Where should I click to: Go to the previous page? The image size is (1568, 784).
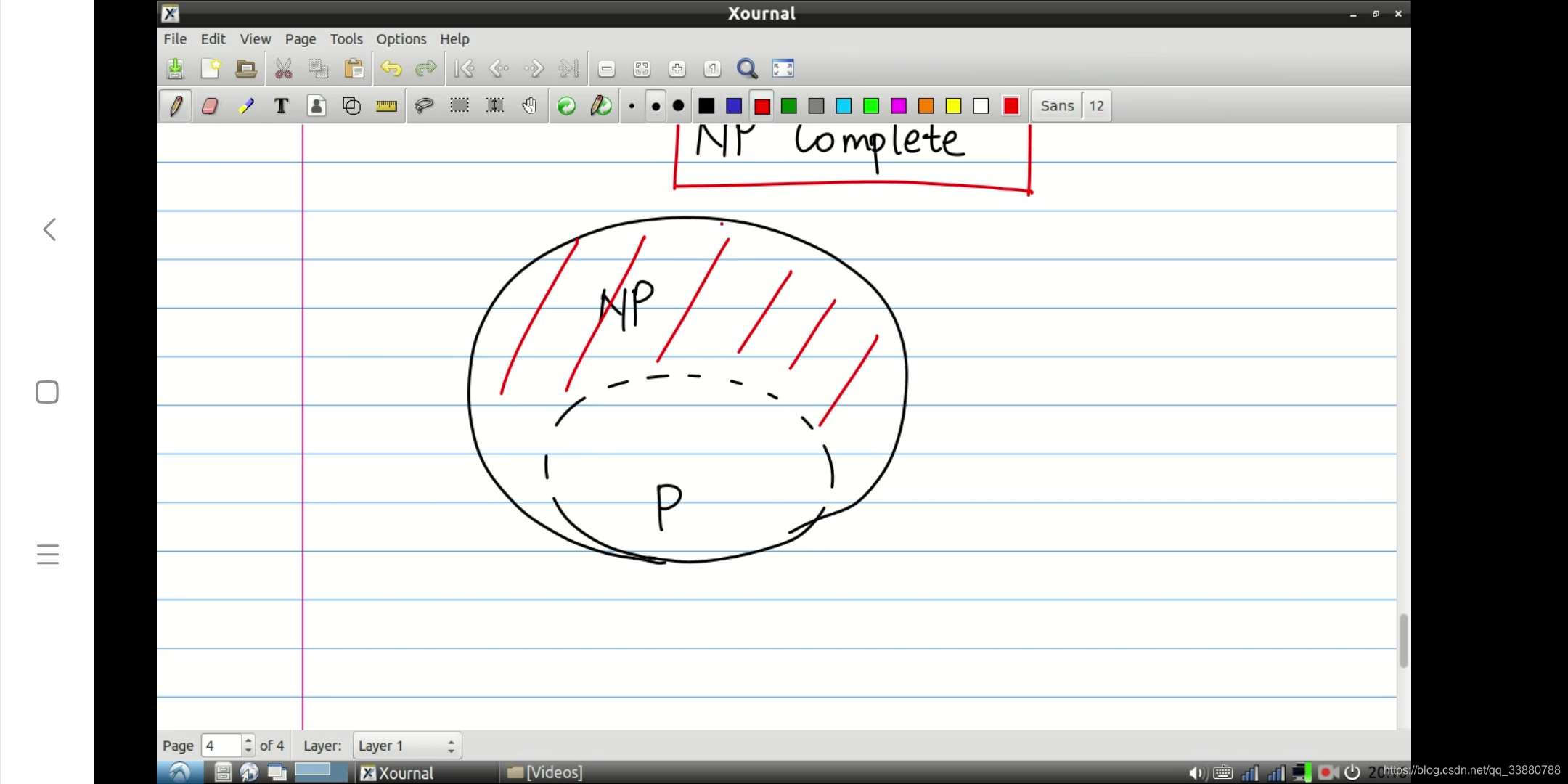click(499, 68)
